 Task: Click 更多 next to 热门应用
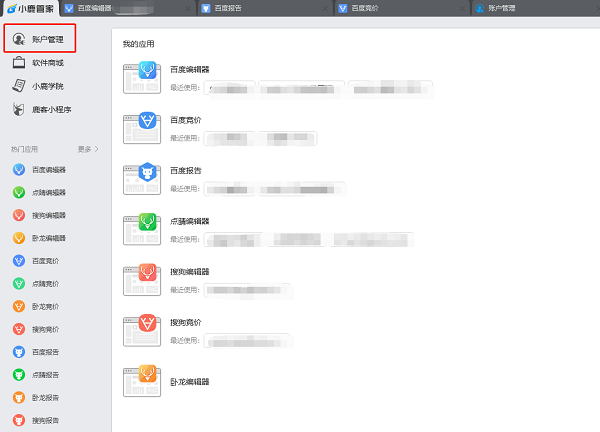tap(88, 149)
